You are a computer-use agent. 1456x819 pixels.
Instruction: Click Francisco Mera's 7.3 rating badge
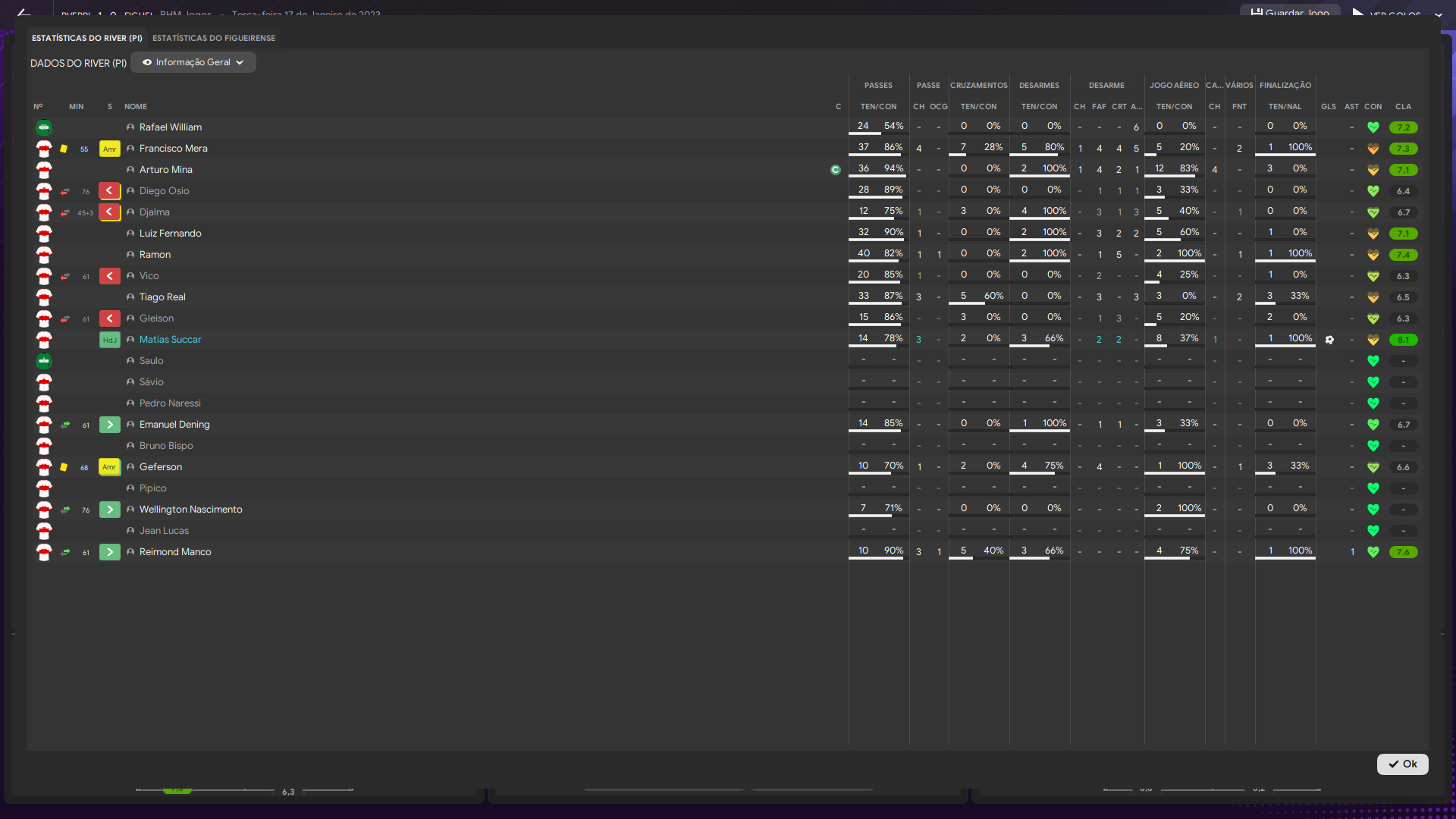[x=1404, y=149]
